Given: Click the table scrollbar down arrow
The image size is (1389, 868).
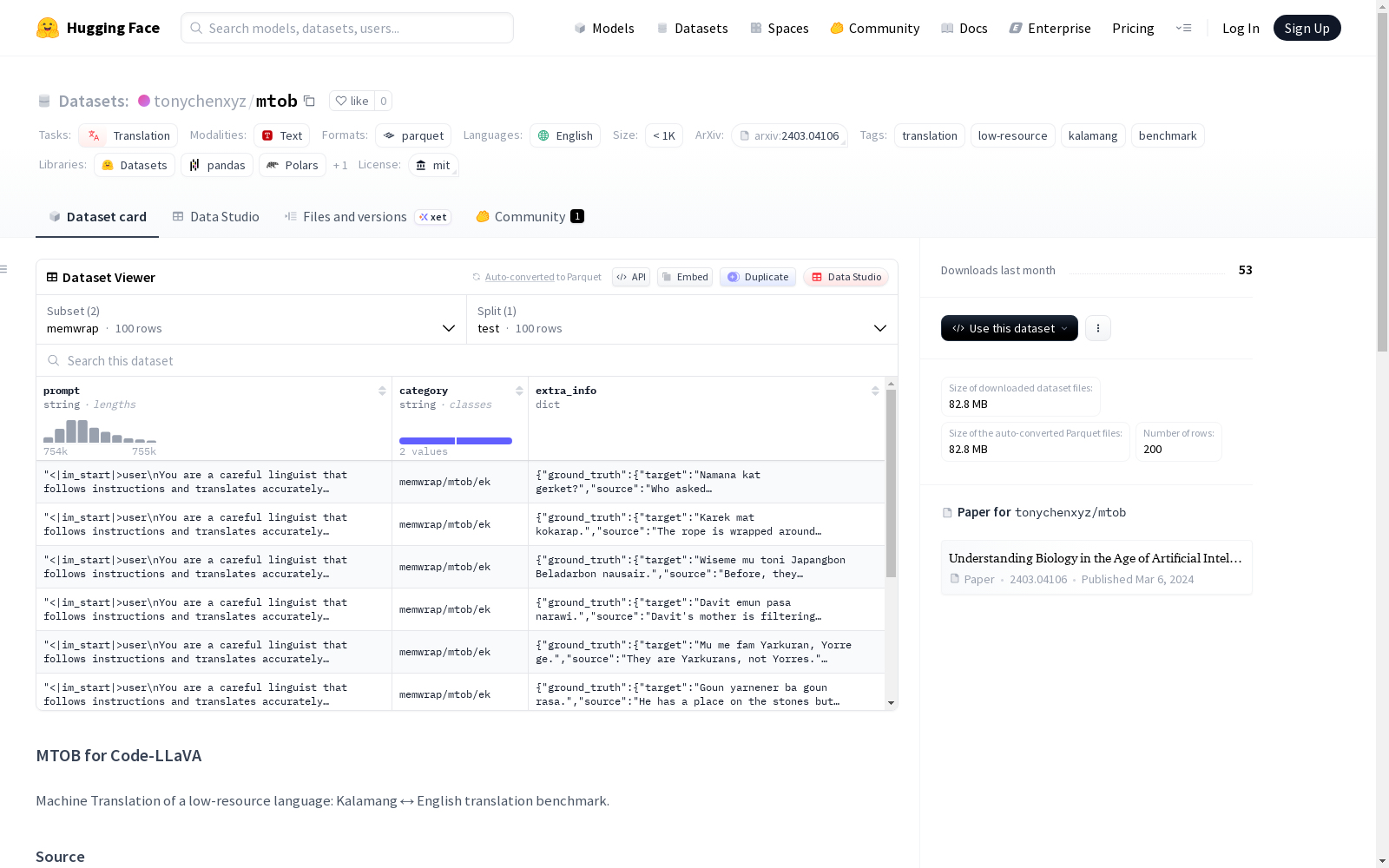Looking at the screenshot, I should (x=891, y=703).
